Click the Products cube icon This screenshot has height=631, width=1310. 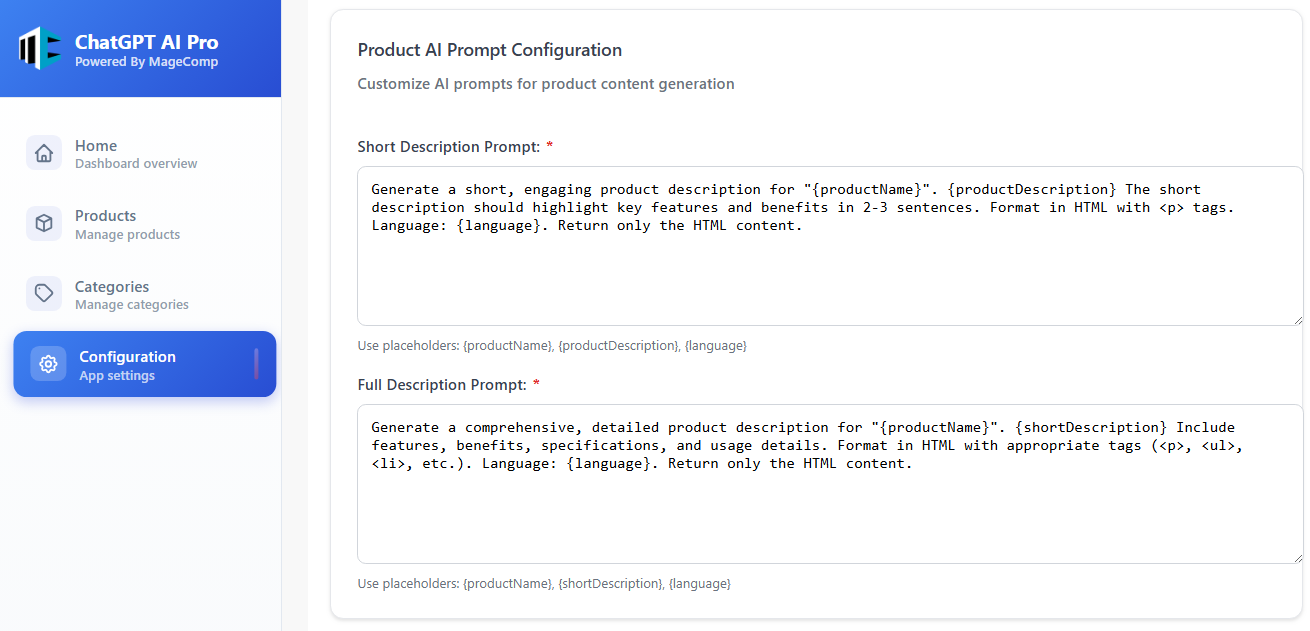coord(44,224)
